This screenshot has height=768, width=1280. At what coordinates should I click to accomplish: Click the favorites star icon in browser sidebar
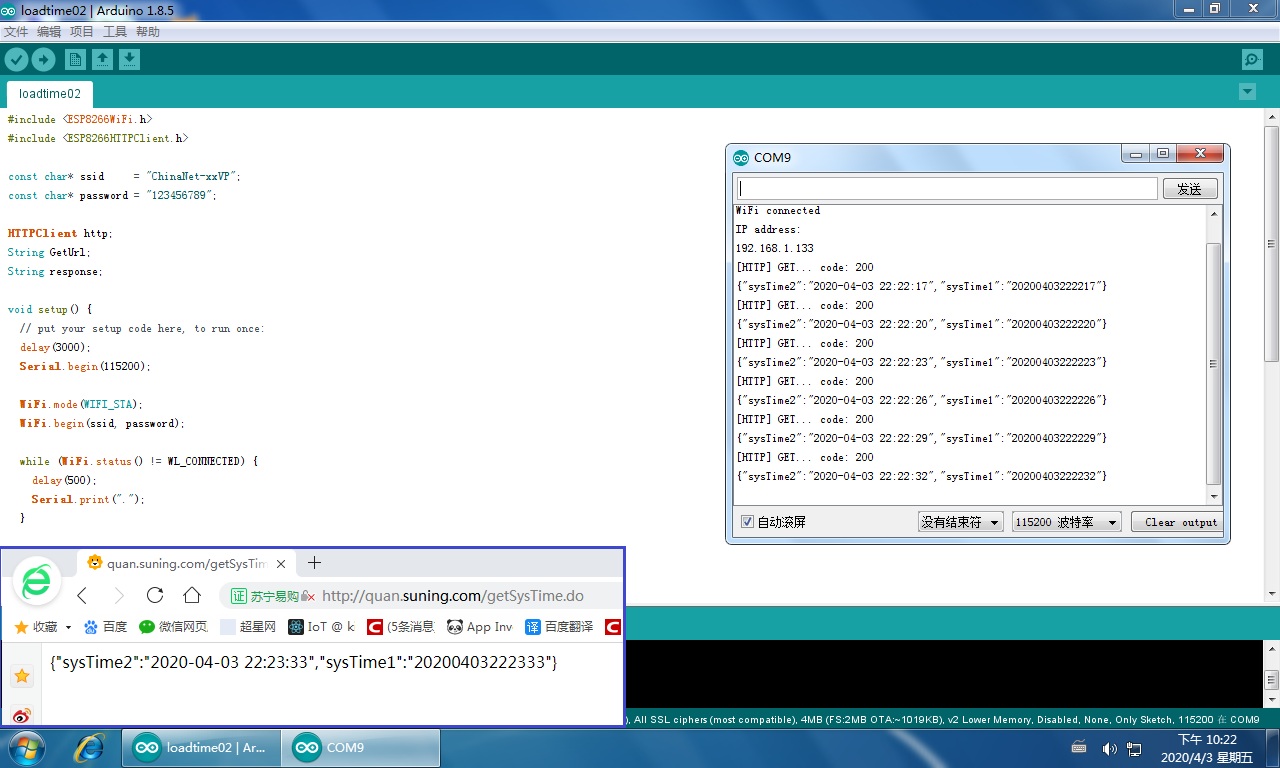(x=22, y=675)
